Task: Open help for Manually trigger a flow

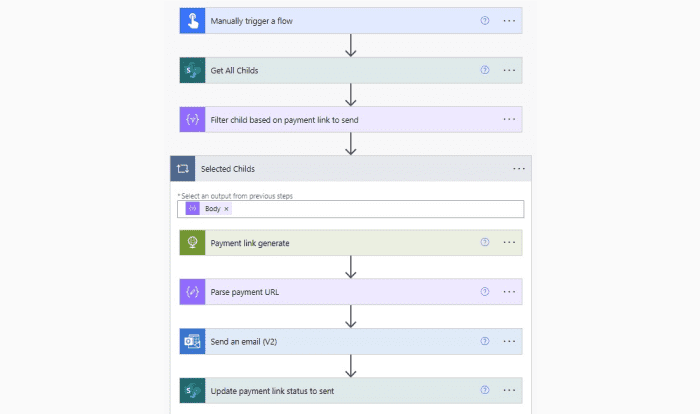Action: pos(485,20)
